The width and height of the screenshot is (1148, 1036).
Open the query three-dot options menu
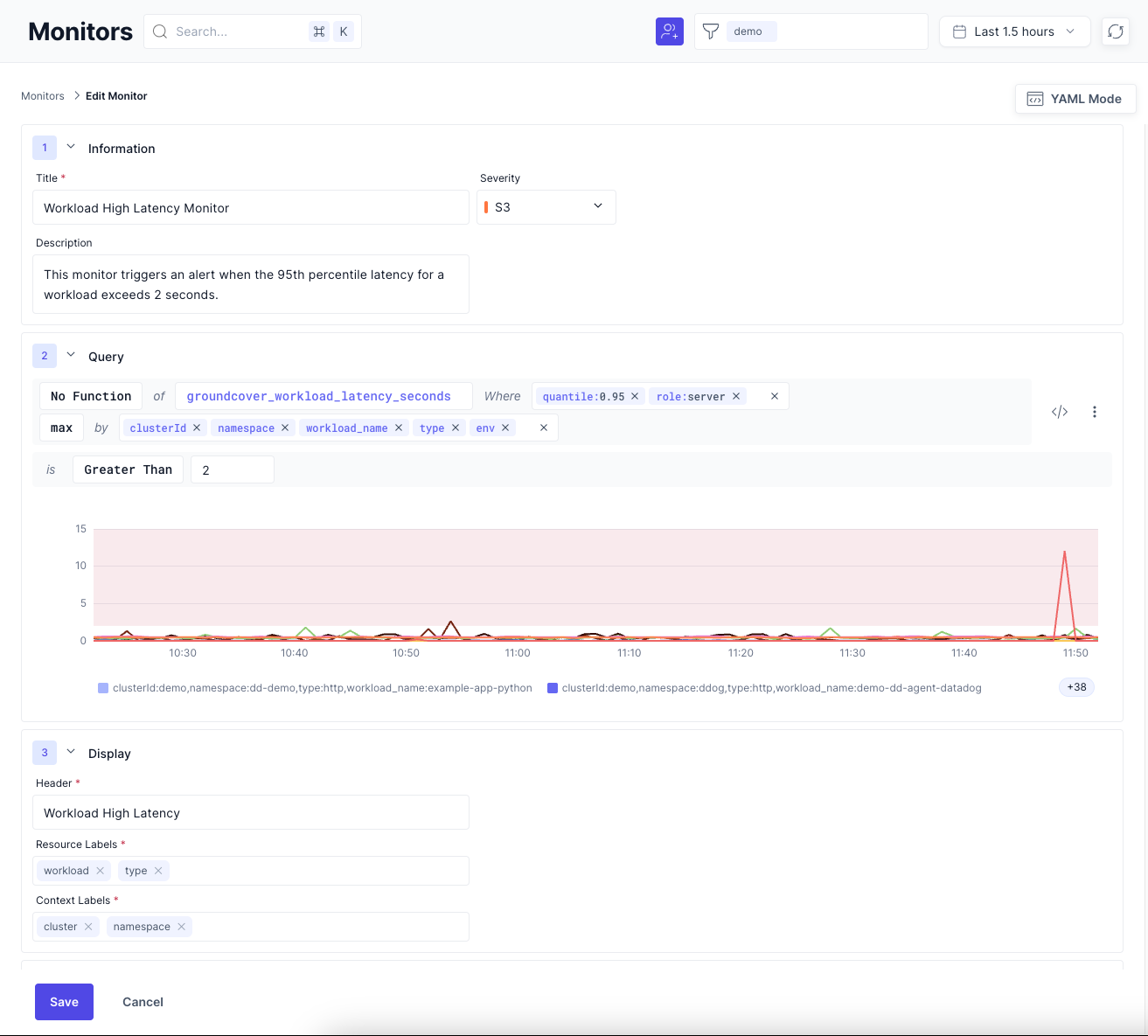click(x=1094, y=412)
